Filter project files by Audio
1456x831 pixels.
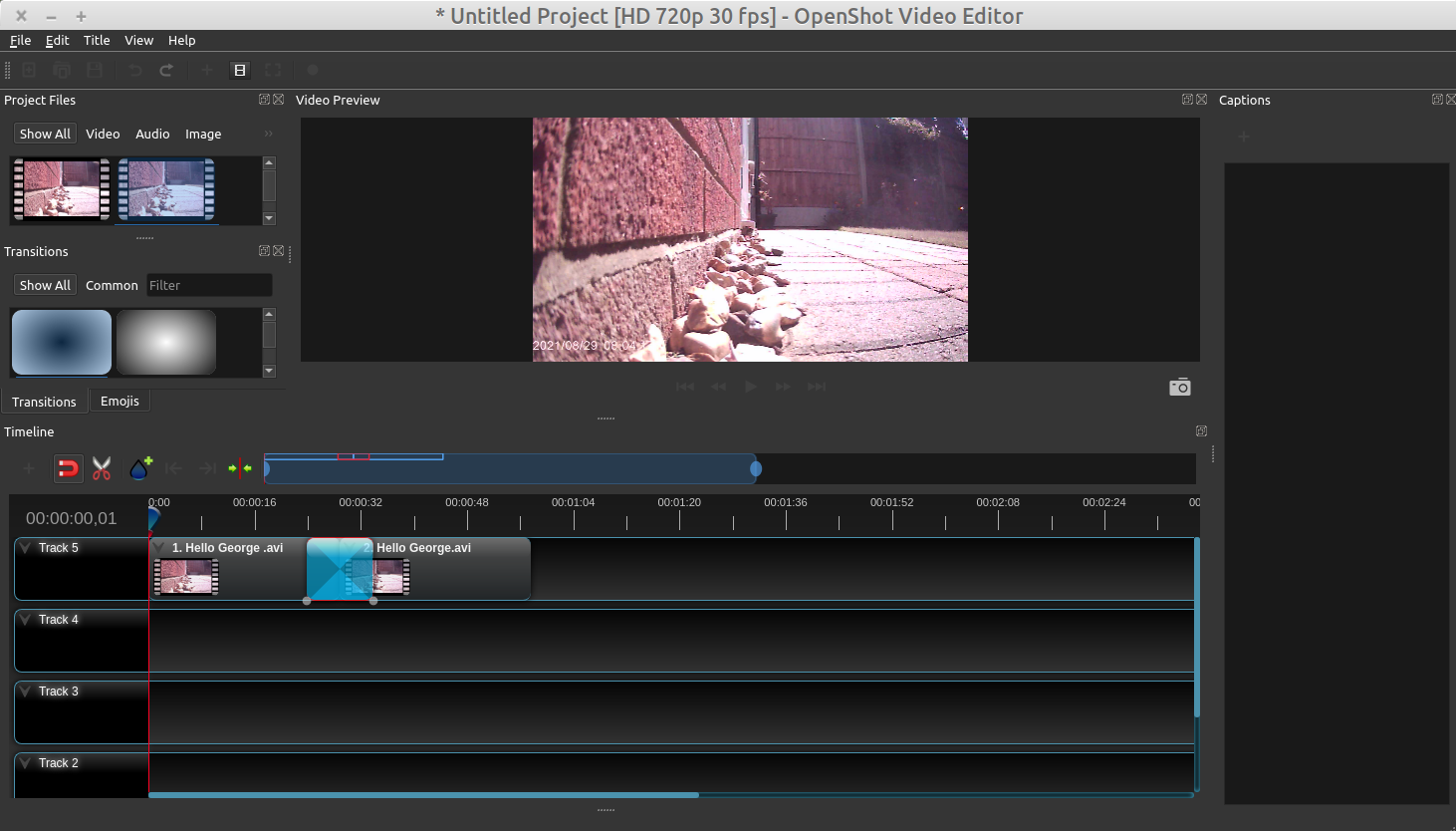(x=152, y=134)
